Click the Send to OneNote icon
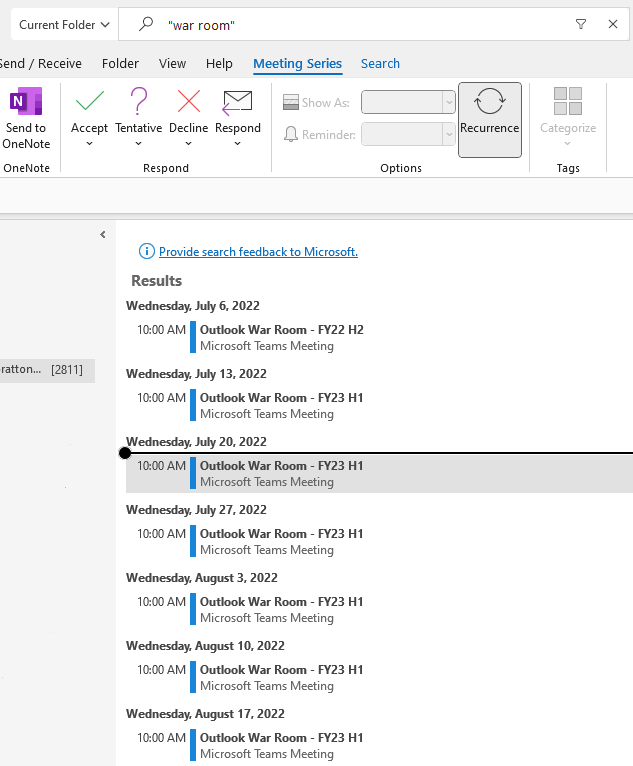The height and width of the screenshot is (766, 633). (26, 102)
